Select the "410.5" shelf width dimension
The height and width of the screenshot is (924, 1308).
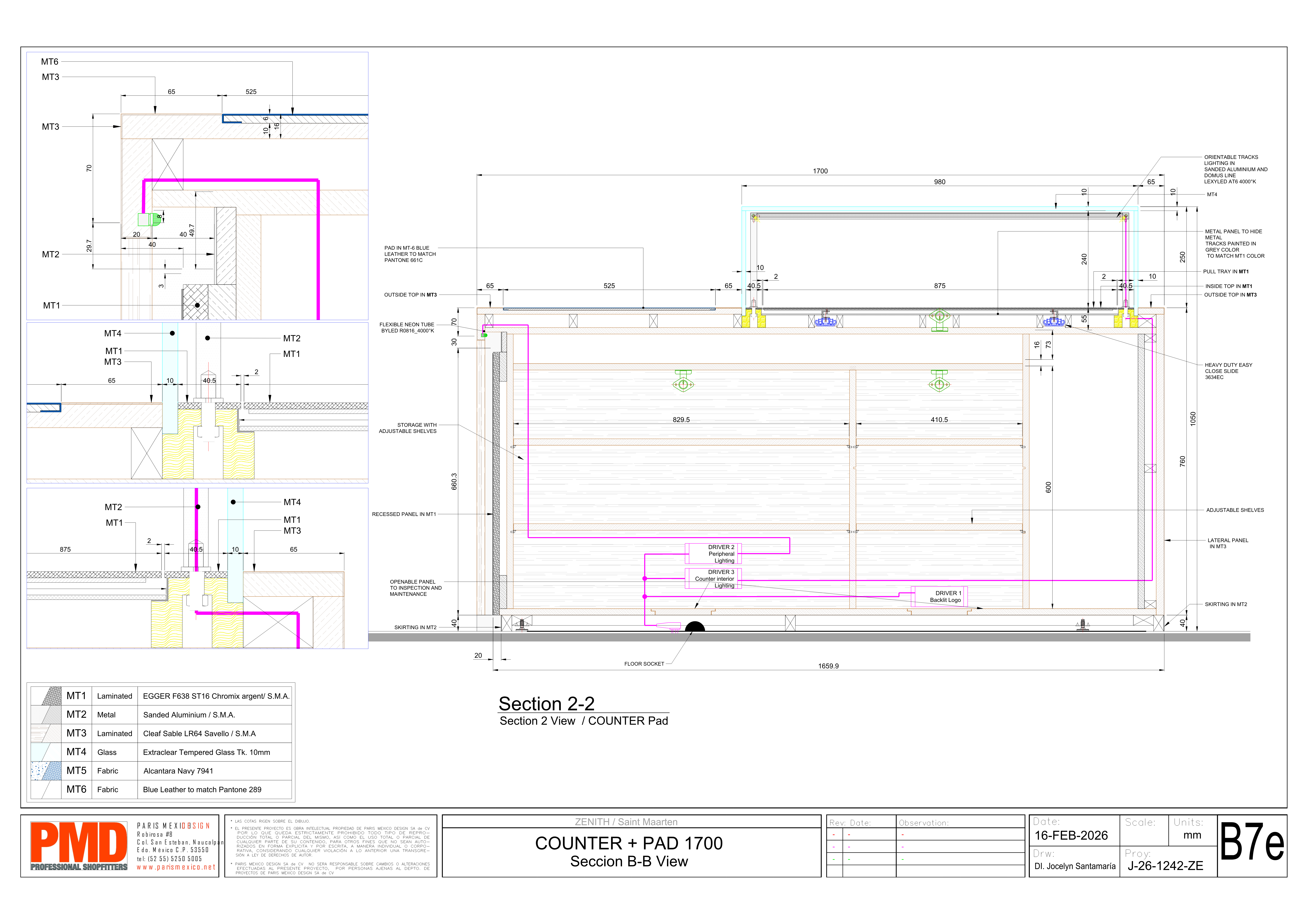click(x=939, y=420)
